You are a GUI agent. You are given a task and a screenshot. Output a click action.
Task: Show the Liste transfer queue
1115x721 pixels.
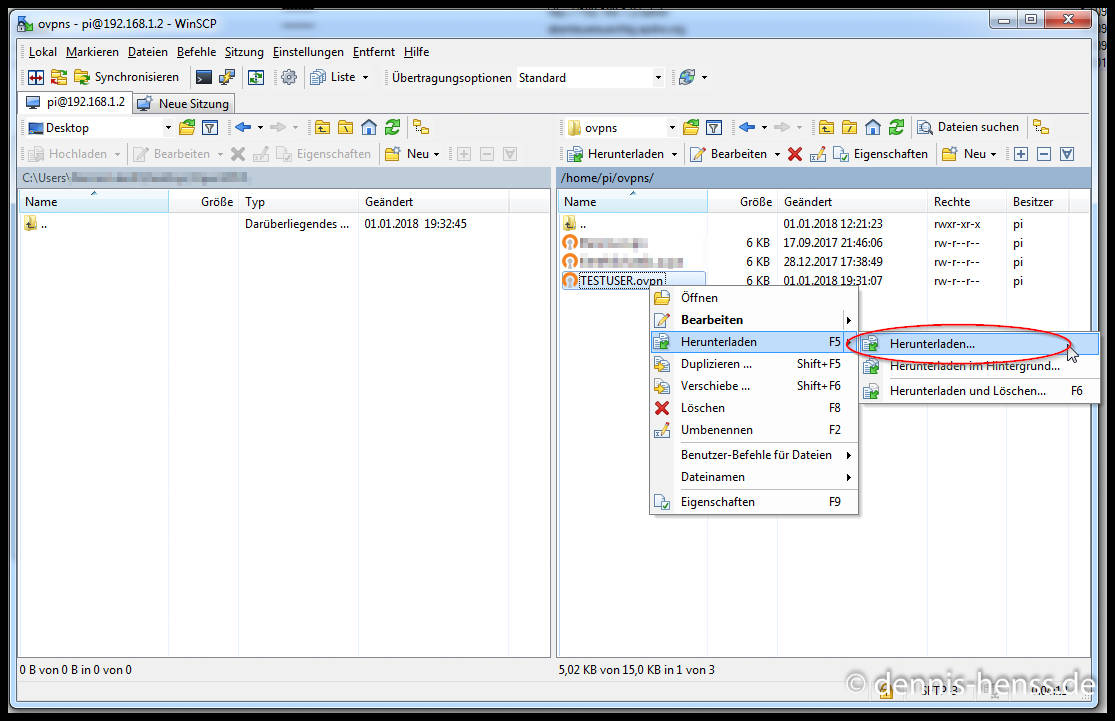click(333, 78)
